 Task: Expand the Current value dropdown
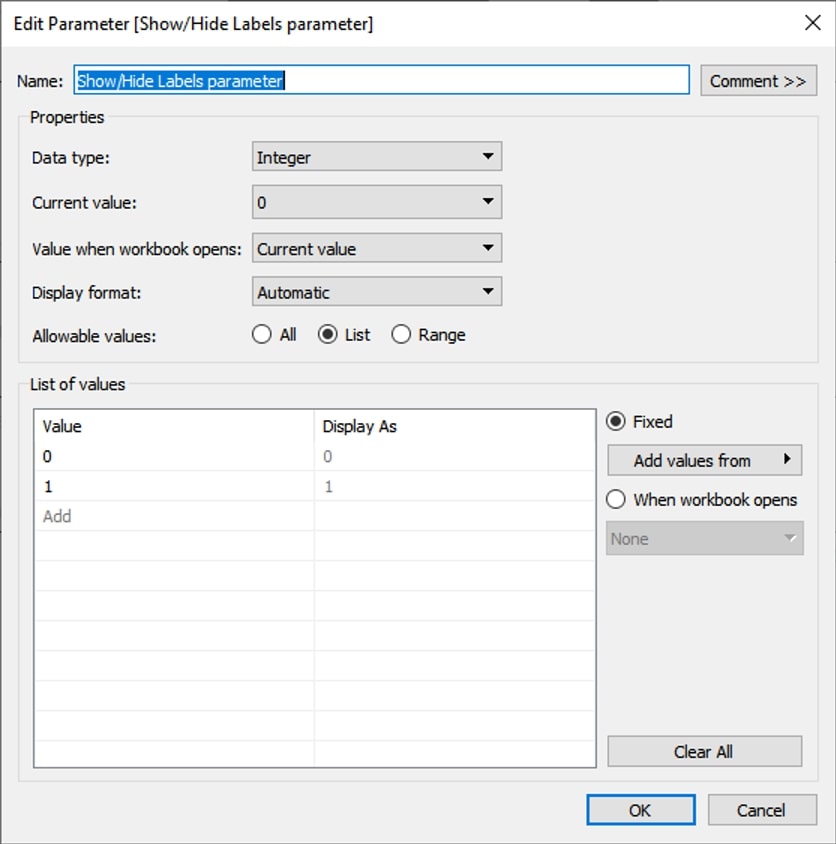coord(377,202)
